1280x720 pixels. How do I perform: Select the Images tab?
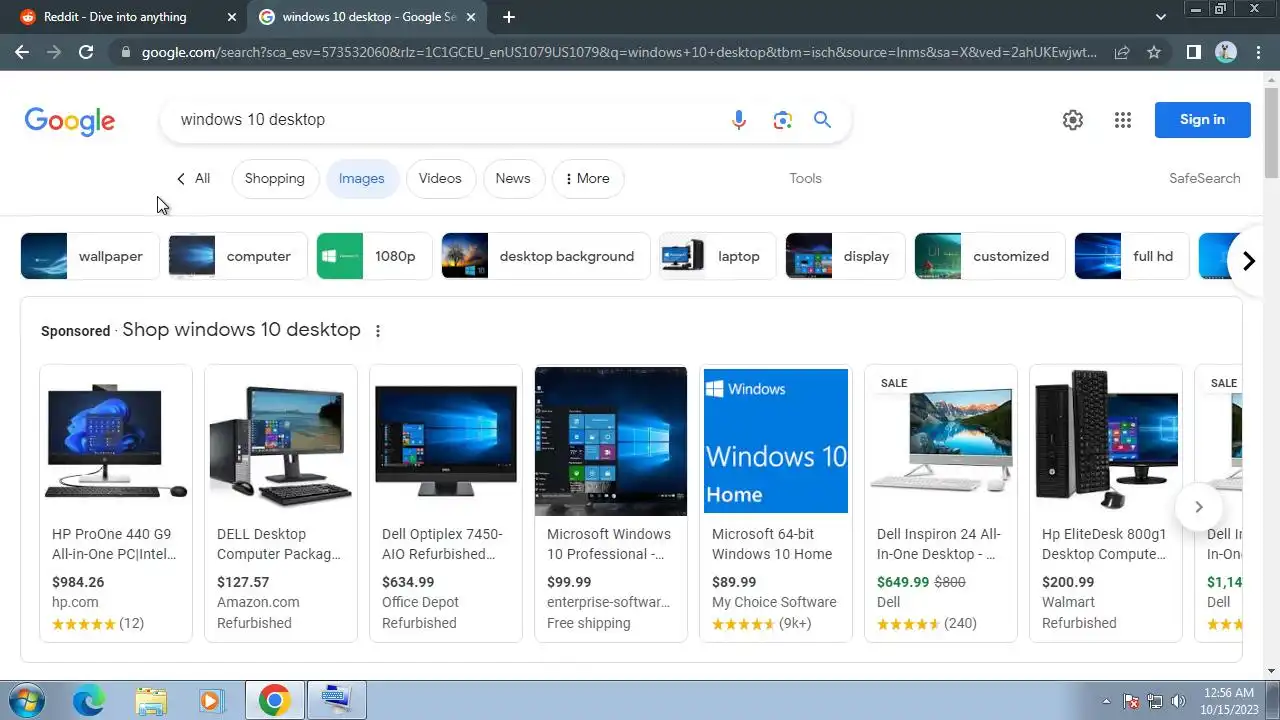(x=361, y=178)
